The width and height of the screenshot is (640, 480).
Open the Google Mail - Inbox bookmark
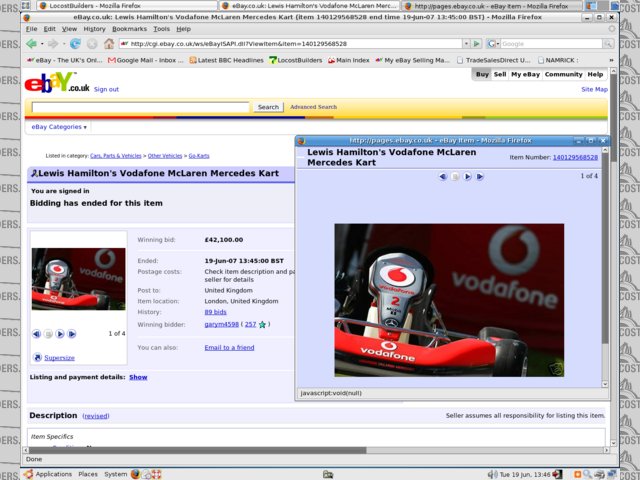pos(146,60)
